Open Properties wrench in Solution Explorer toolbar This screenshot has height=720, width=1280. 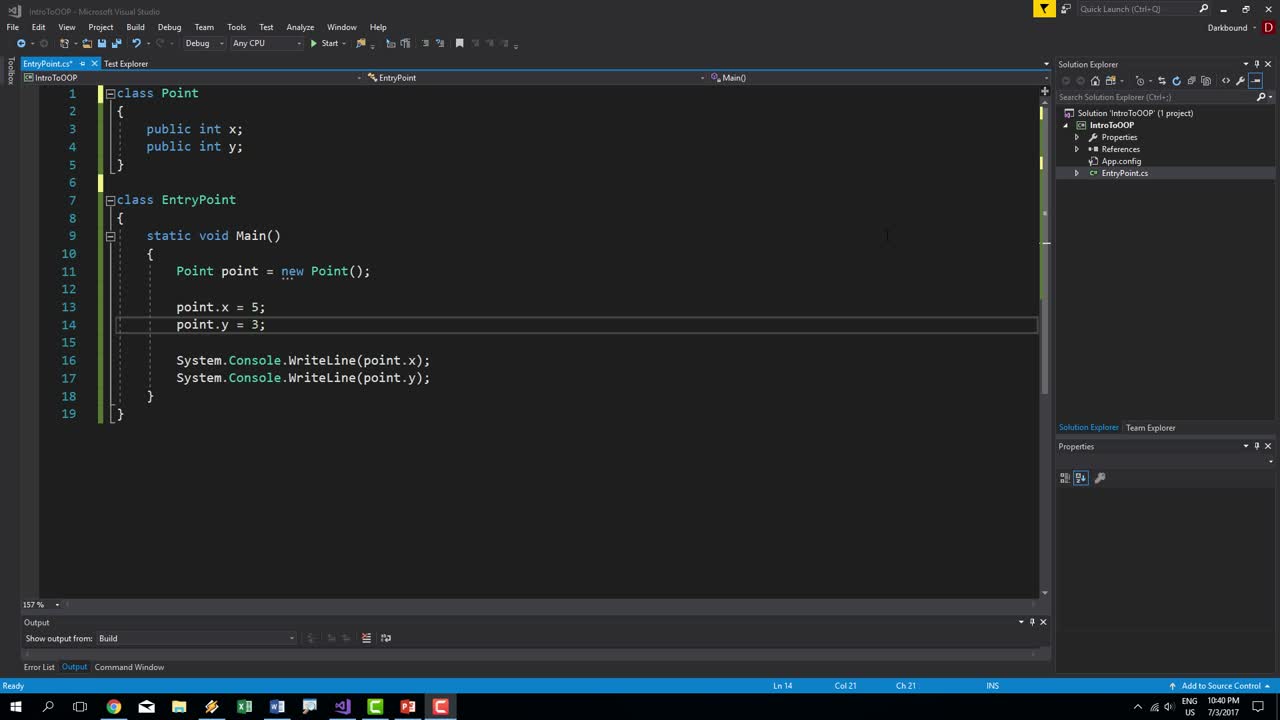click(x=1241, y=81)
